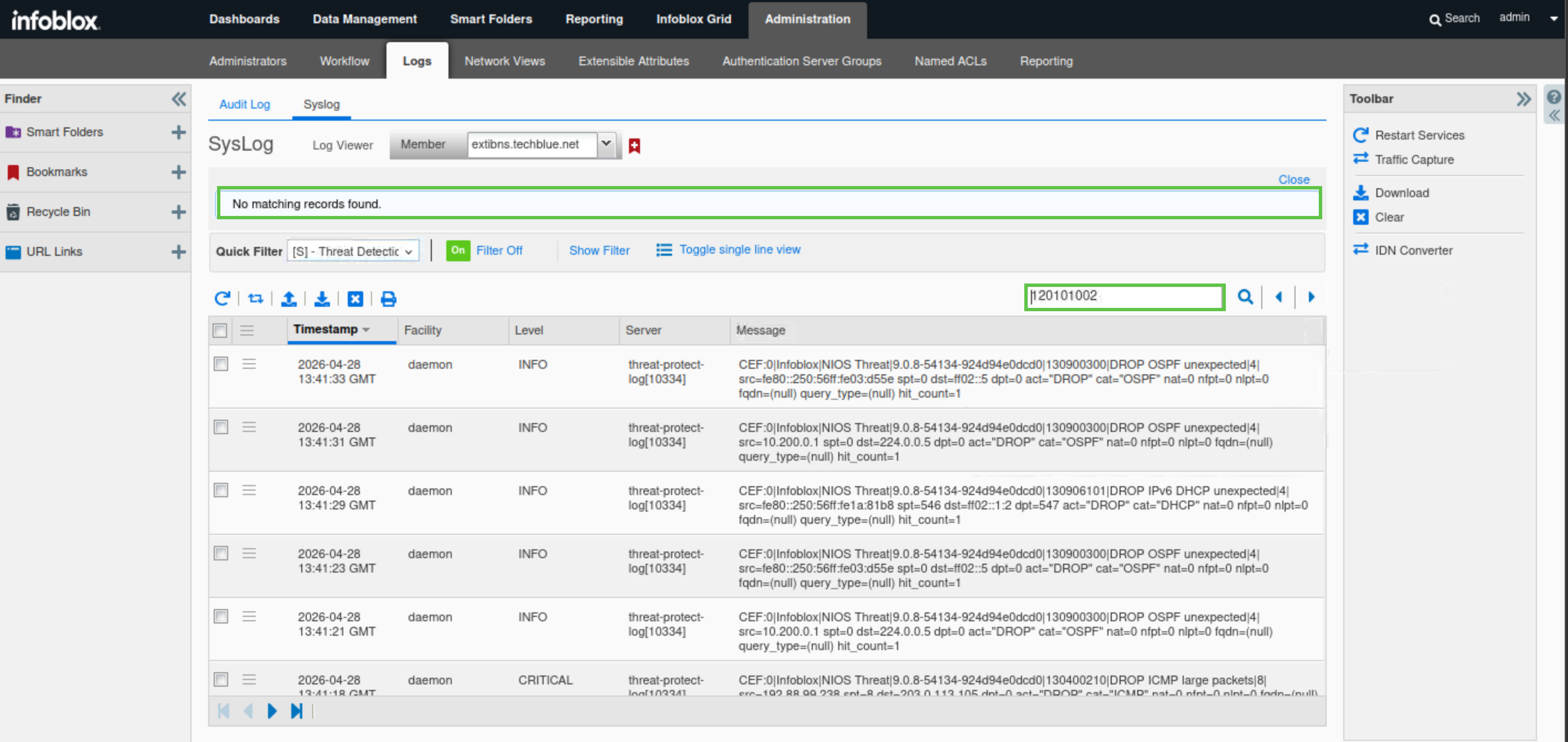1568x742 pixels.
Task: Click the Infoblox logo
Action: [x=55, y=20]
